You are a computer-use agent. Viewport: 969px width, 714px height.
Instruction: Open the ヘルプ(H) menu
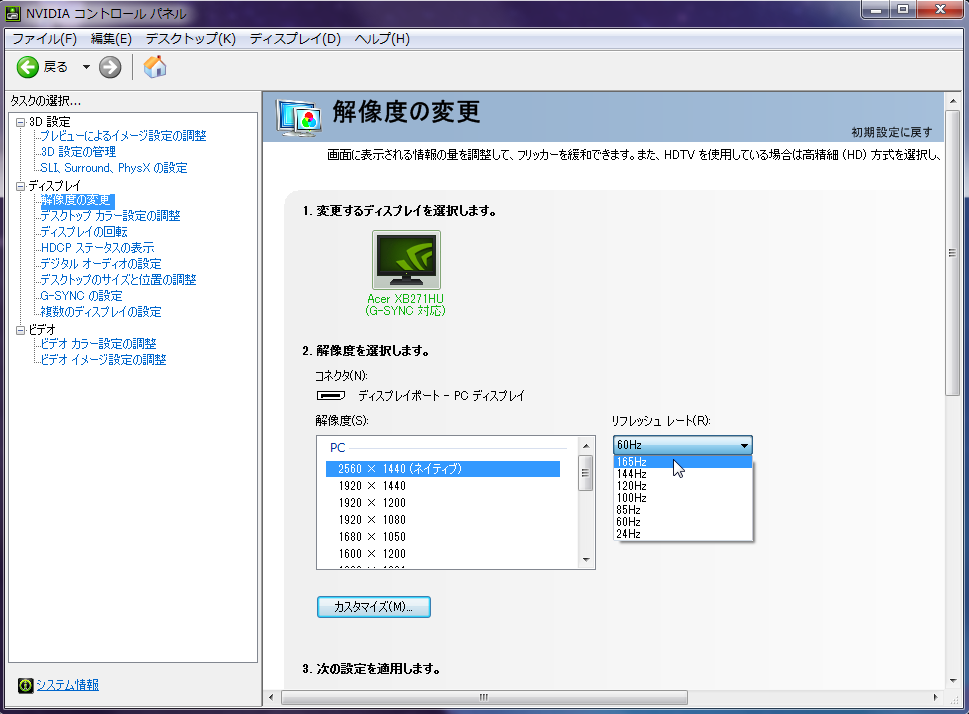(382, 39)
